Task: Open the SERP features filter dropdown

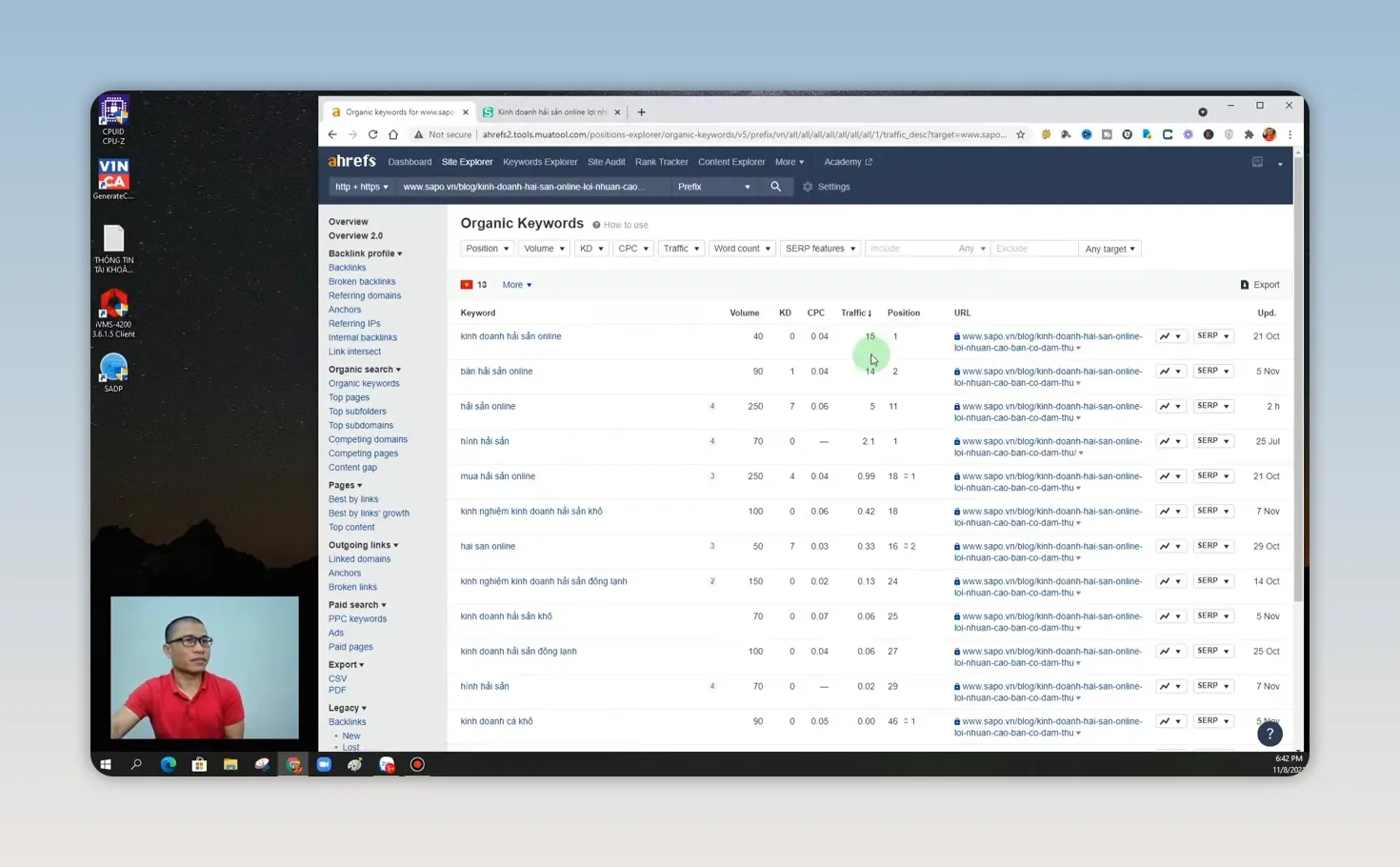Action: 820,249
